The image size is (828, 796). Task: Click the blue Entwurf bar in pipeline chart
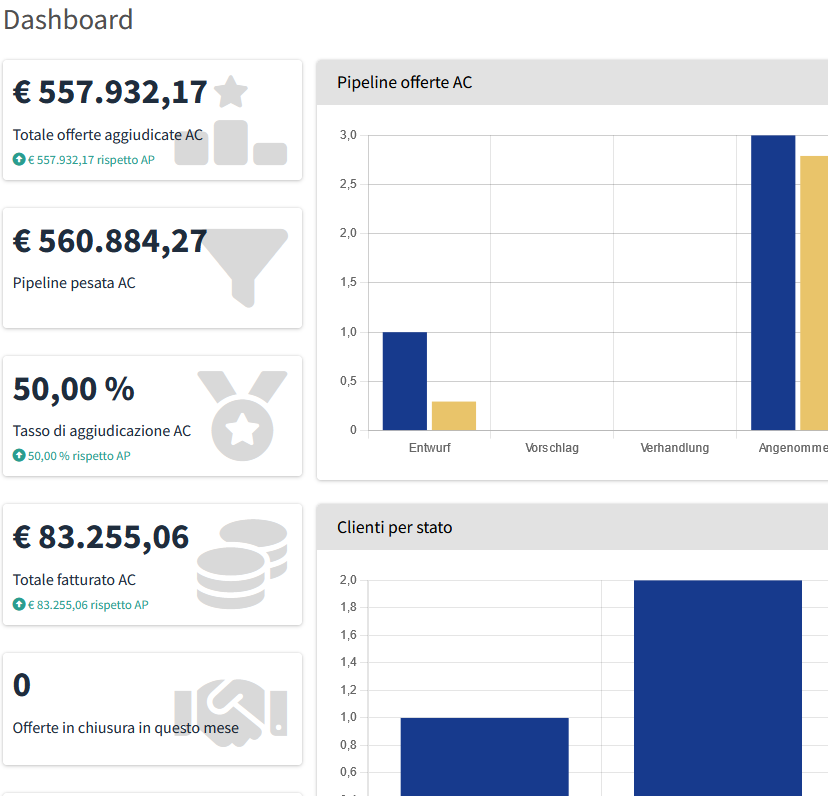[404, 381]
